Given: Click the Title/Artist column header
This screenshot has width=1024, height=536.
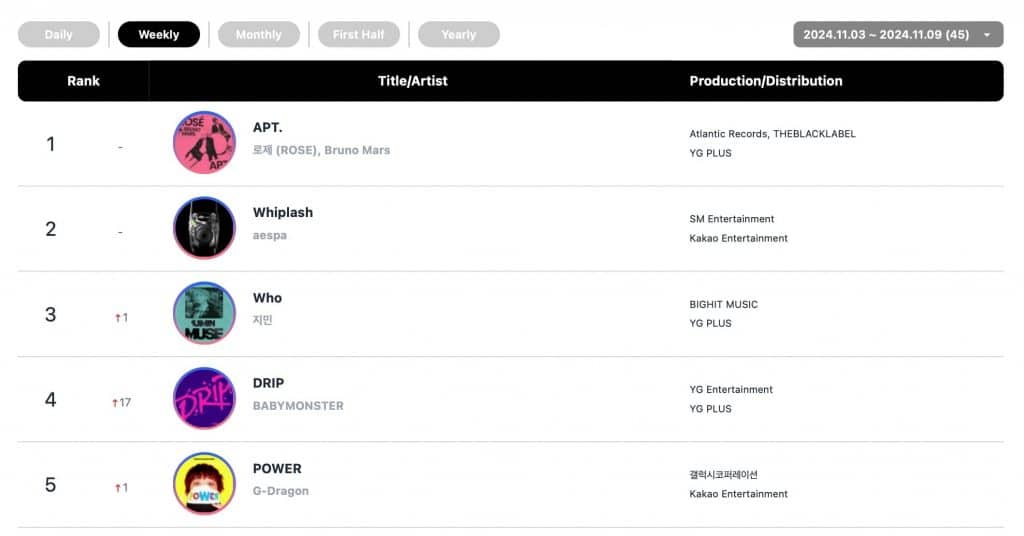Looking at the screenshot, I should 412,81.
